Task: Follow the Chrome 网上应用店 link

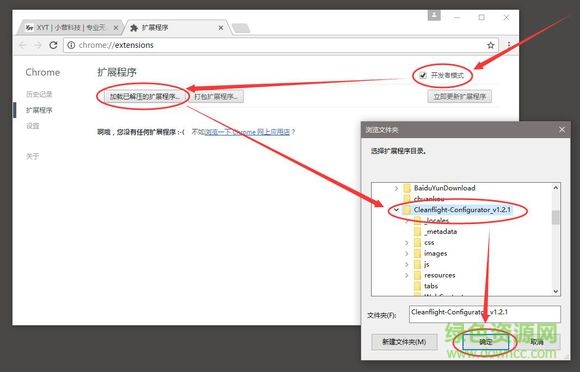Action: 247,132
